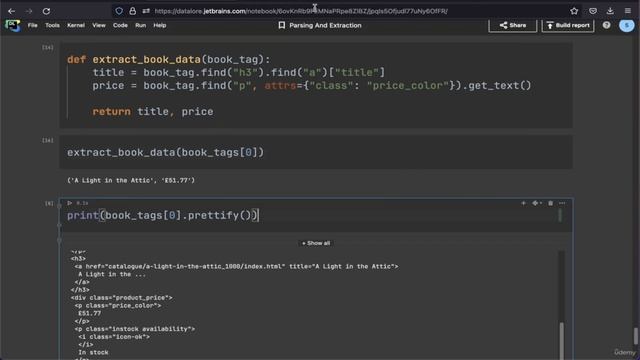The width and height of the screenshot is (640, 360).
Task: Click the £51.77 line in HTML output
Action: tap(89, 313)
